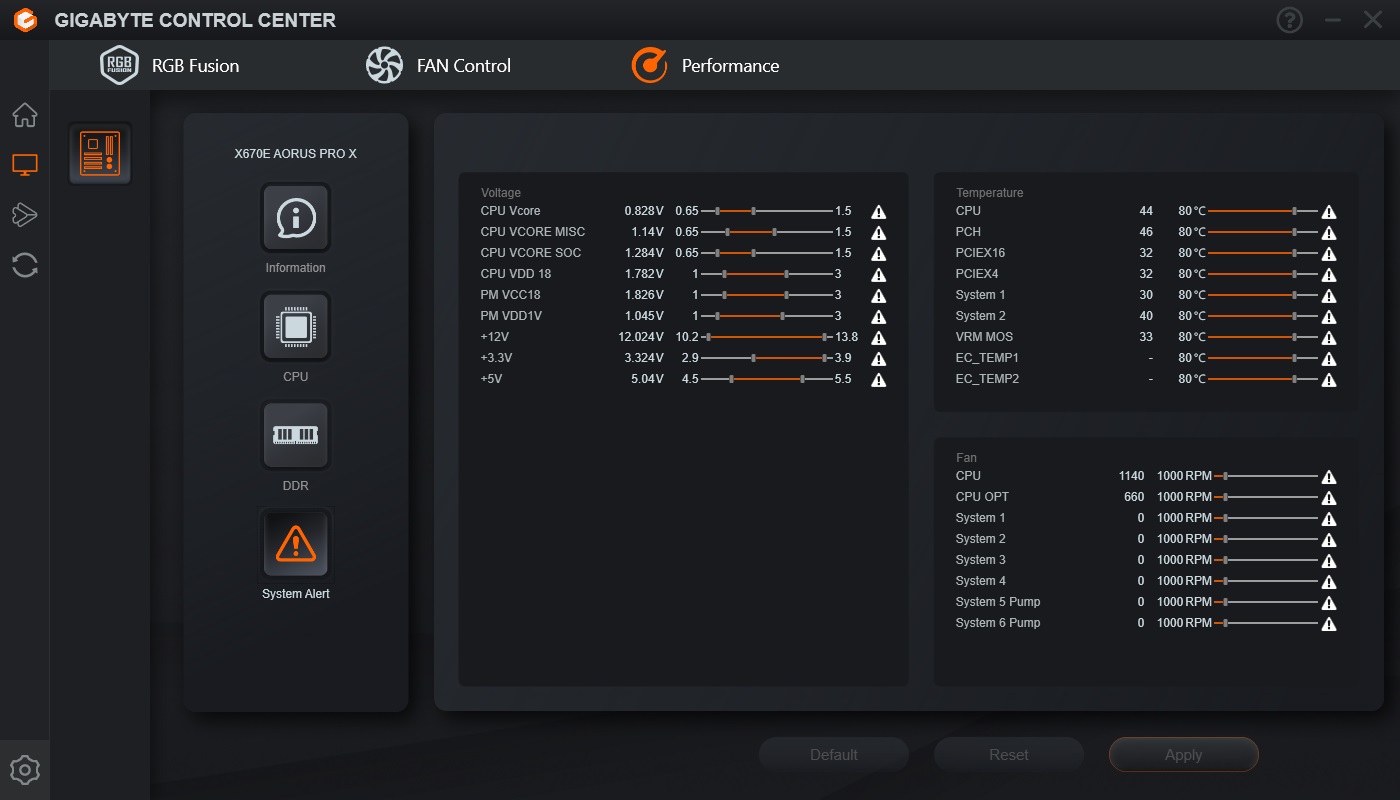Viewport: 1400px width, 800px height.
Task: Click the CPU OPT fan RPM slider
Action: (x=1265, y=497)
